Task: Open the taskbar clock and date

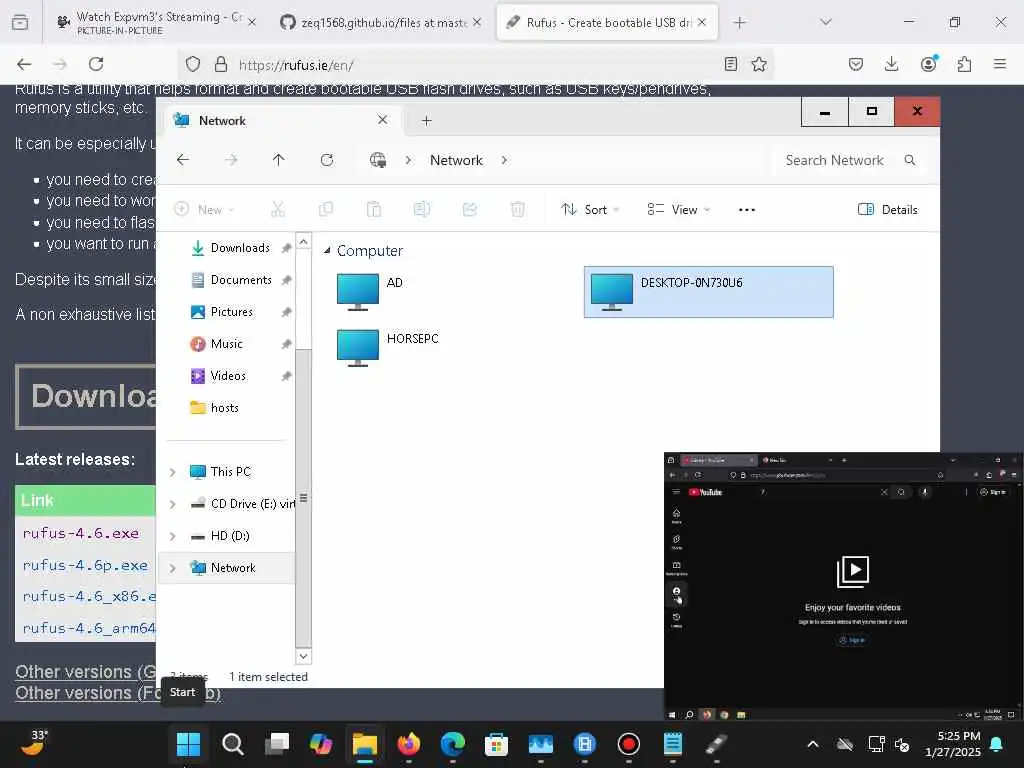Action: [953, 744]
